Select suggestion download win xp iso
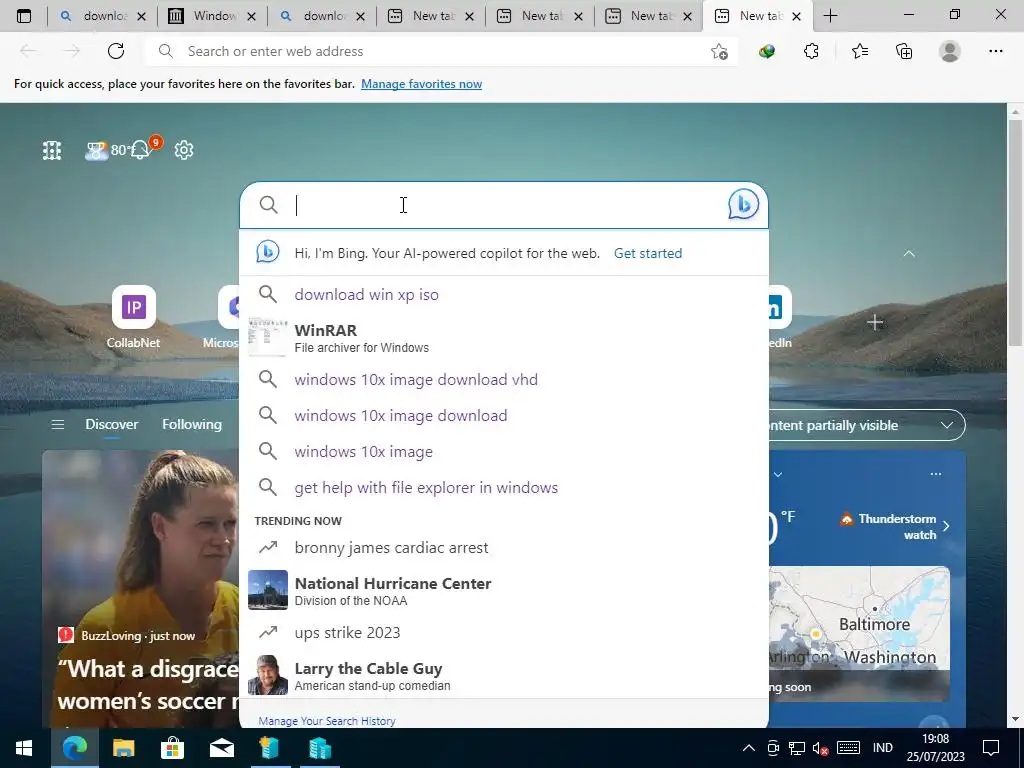The width and height of the screenshot is (1024, 768). 504,295
